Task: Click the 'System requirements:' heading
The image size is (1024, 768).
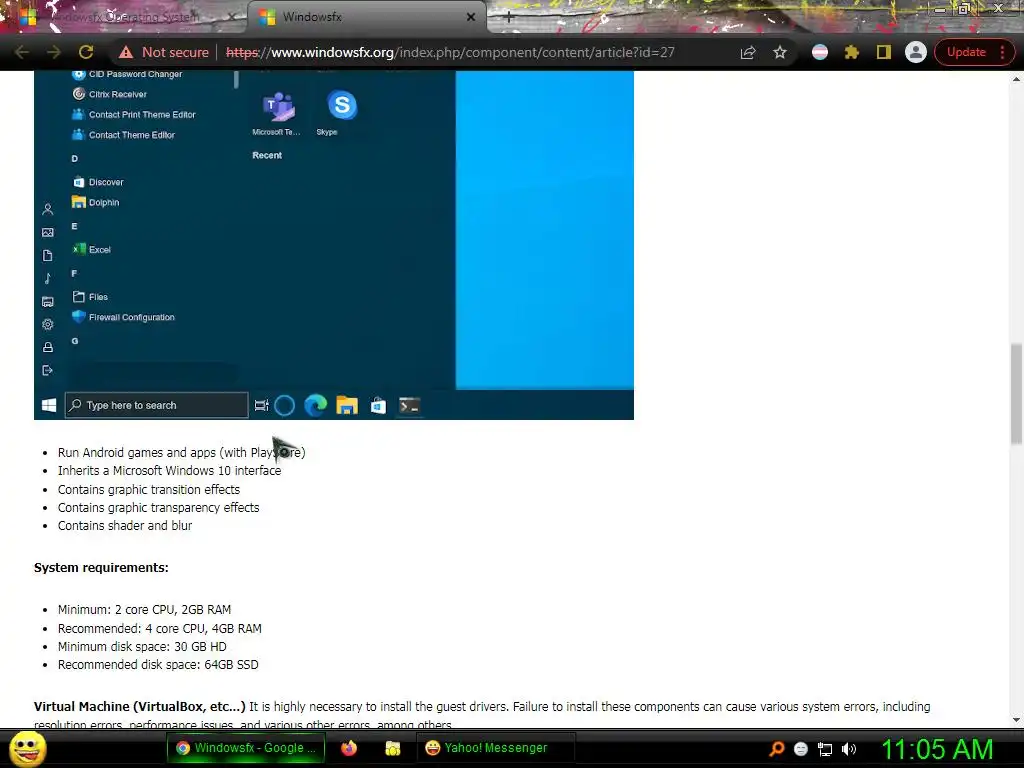Action: pos(101,568)
